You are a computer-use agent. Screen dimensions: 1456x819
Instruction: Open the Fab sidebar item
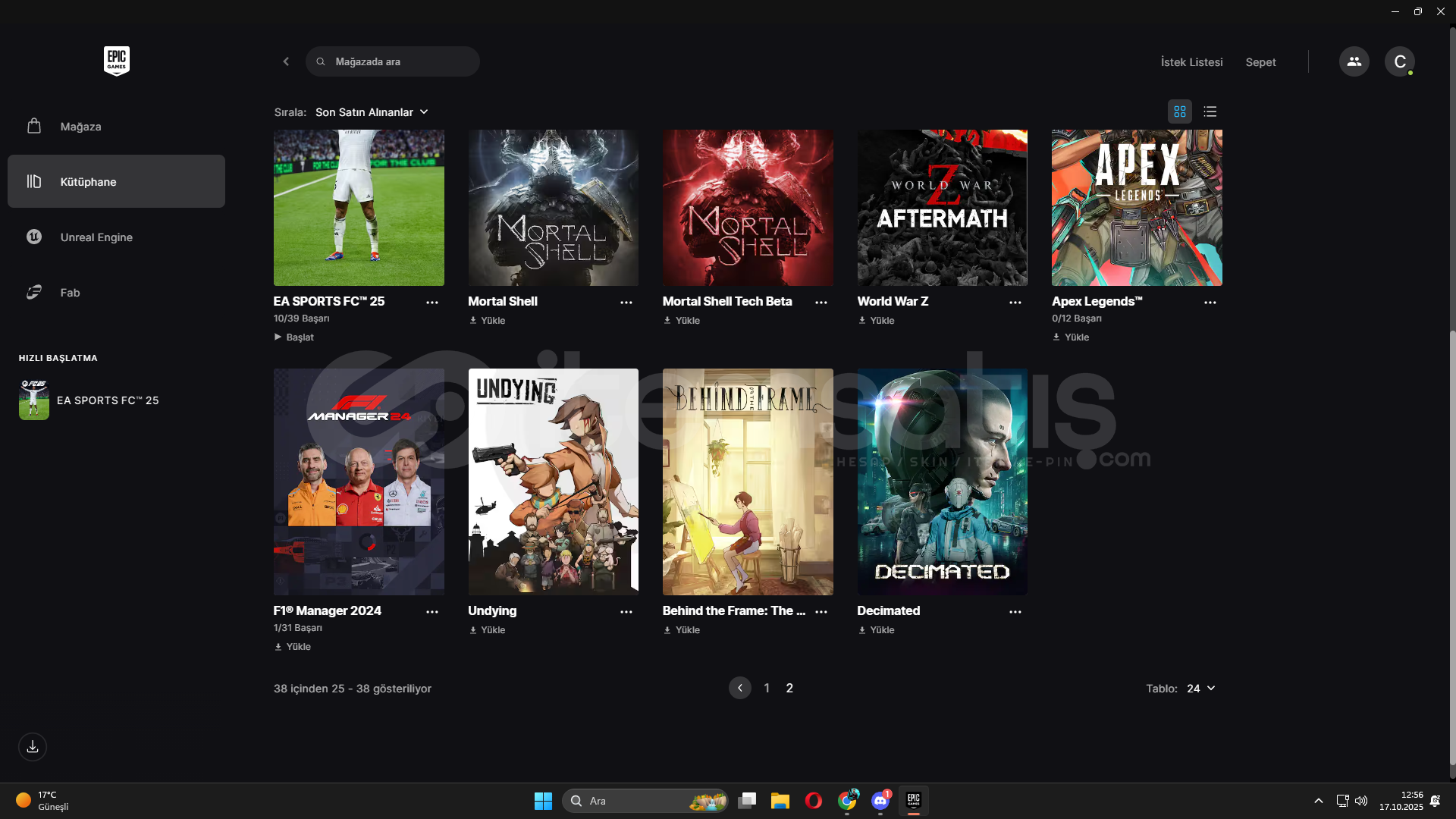[x=70, y=293]
